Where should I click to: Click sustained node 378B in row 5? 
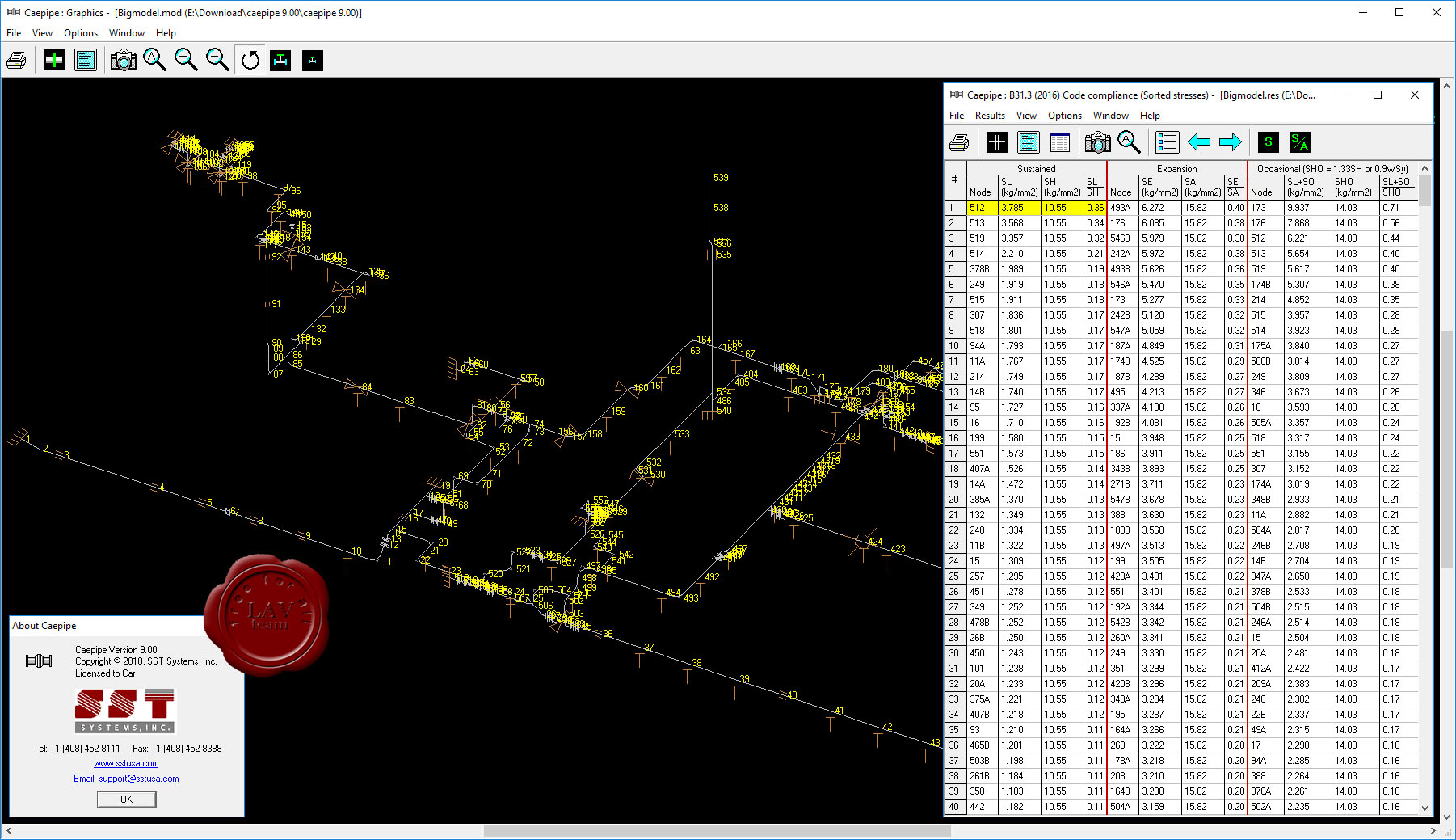[x=983, y=269]
